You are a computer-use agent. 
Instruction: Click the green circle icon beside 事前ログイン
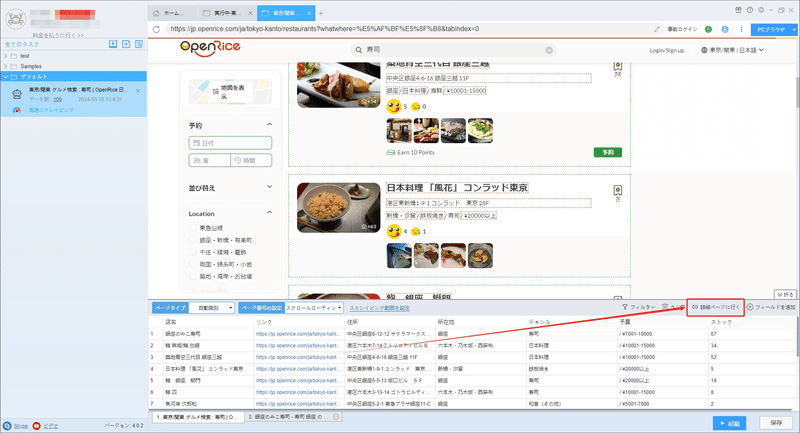(x=708, y=29)
